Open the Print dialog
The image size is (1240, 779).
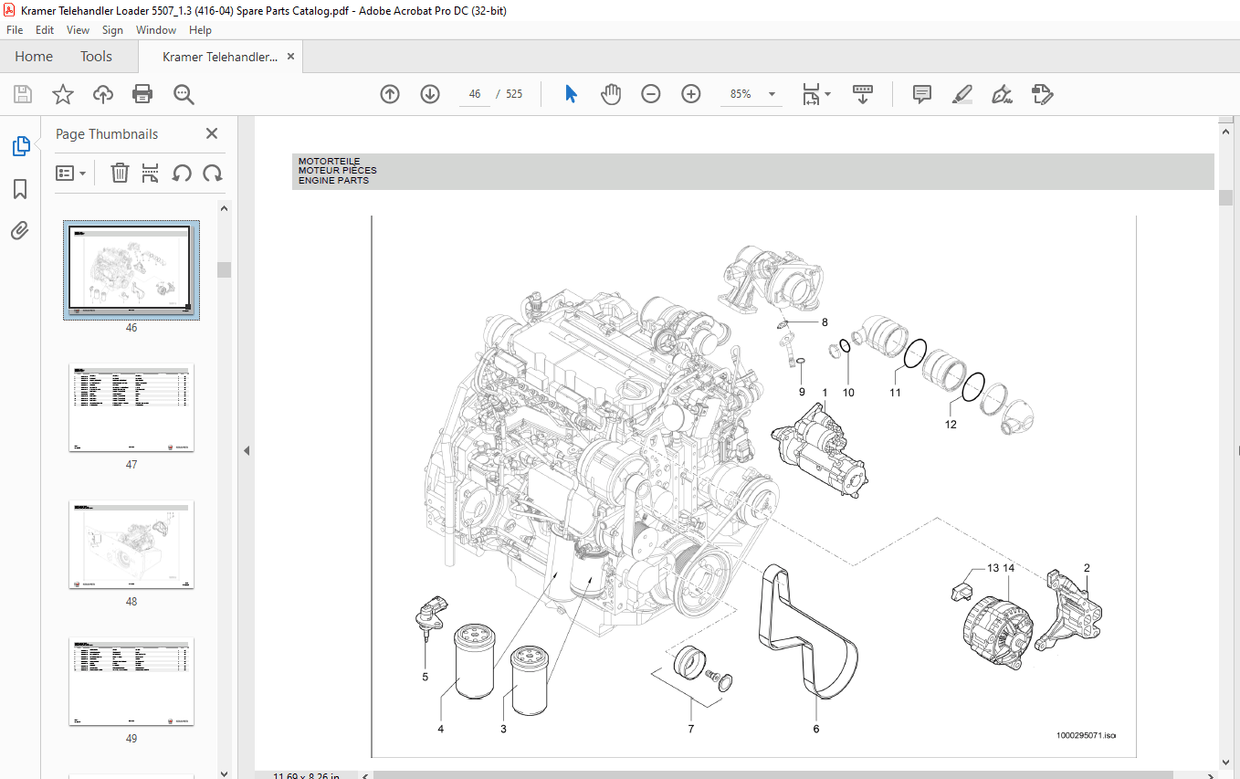(142, 93)
